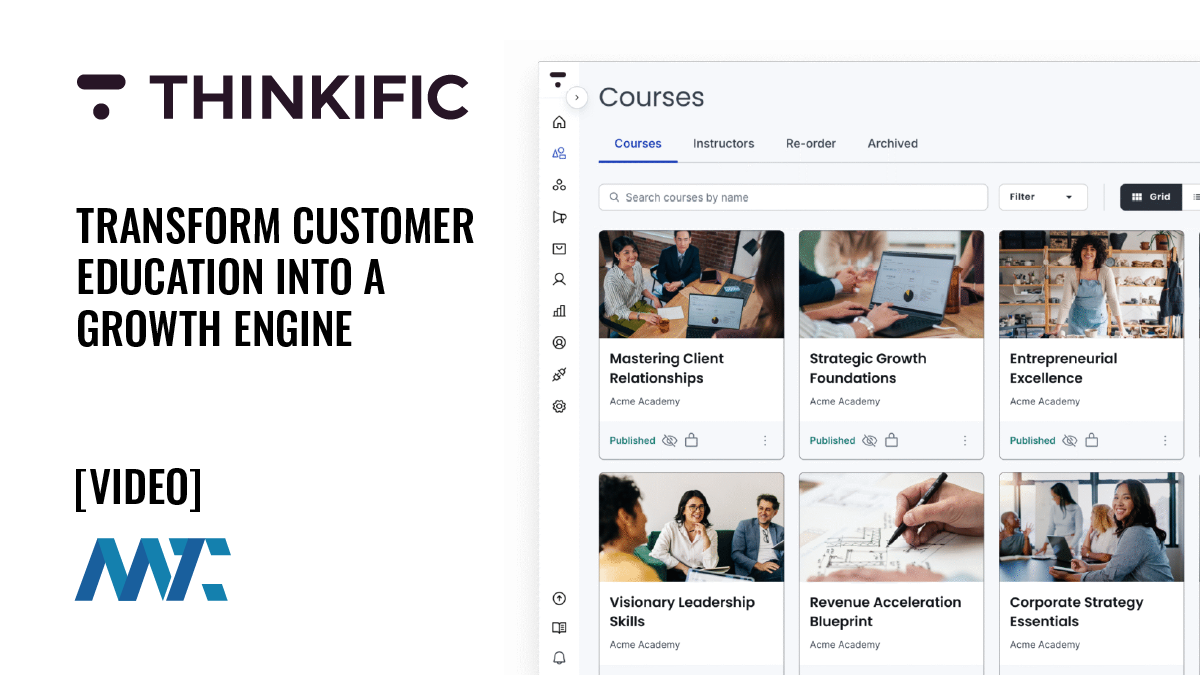Open the envelope email icon in sidebar
The image size is (1200, 675).
[559, 249]
